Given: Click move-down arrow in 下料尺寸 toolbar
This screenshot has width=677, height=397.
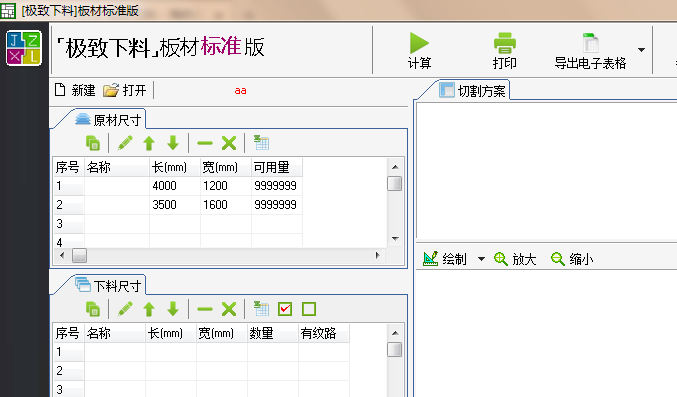Looking at the screenshot, I should tap(173, 309).
